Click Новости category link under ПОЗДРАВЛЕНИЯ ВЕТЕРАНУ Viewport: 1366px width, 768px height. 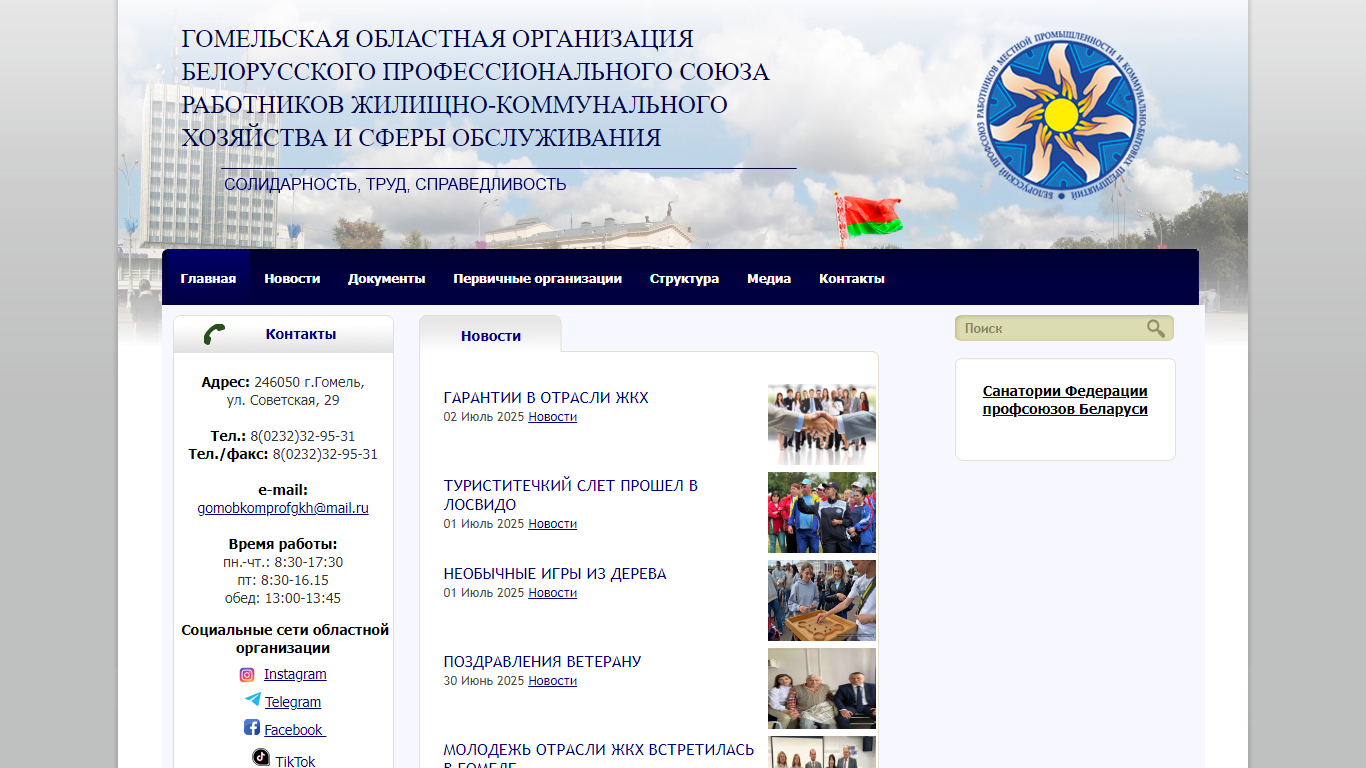point(552,681)
